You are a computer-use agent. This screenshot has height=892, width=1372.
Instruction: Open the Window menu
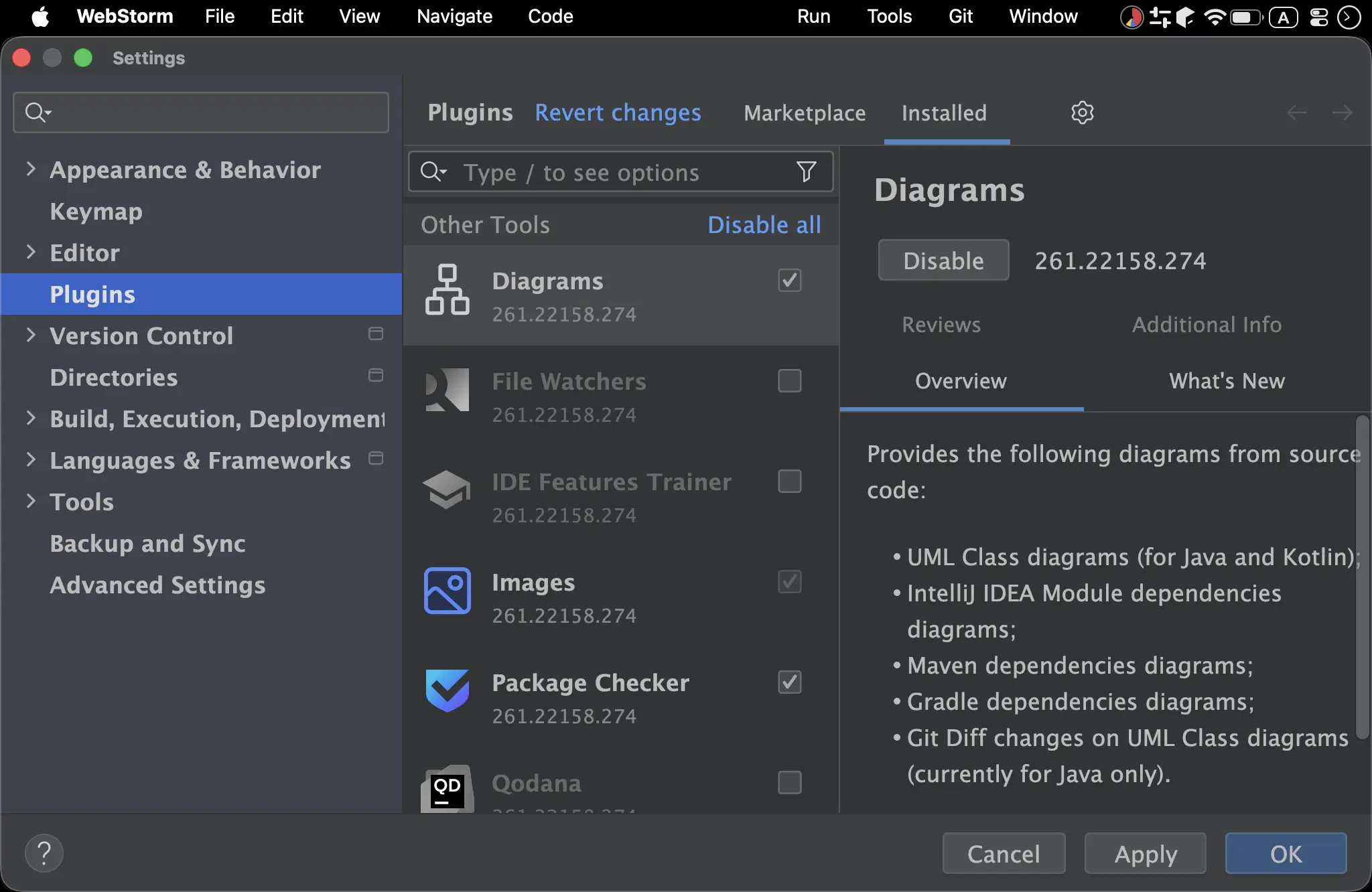coord(1043,17)
